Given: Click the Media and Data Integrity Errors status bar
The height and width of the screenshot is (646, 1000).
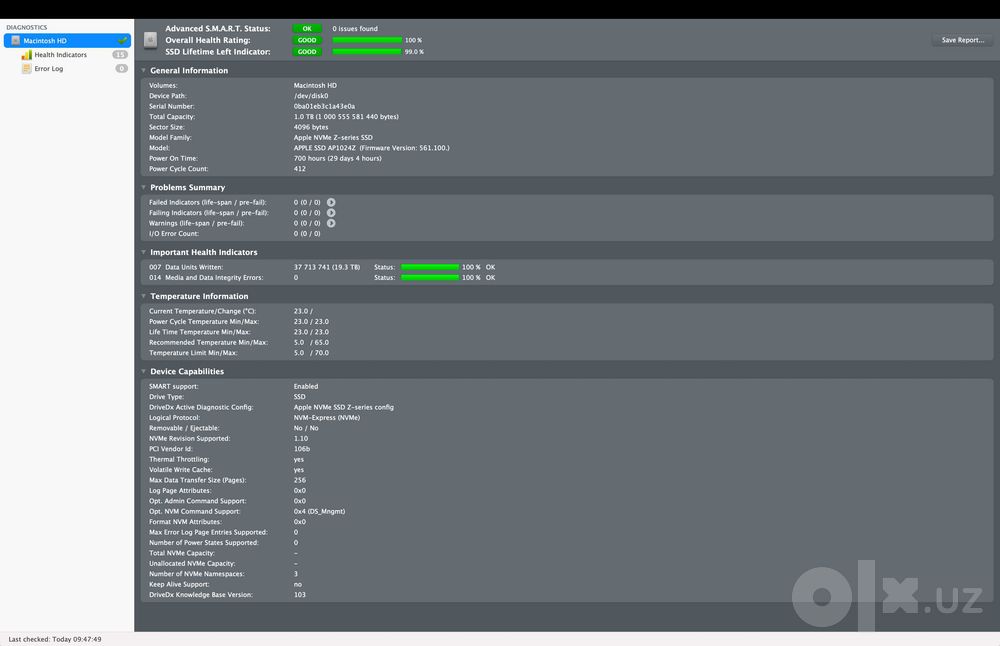Looking at the screenshot, I should click(430, 277).
